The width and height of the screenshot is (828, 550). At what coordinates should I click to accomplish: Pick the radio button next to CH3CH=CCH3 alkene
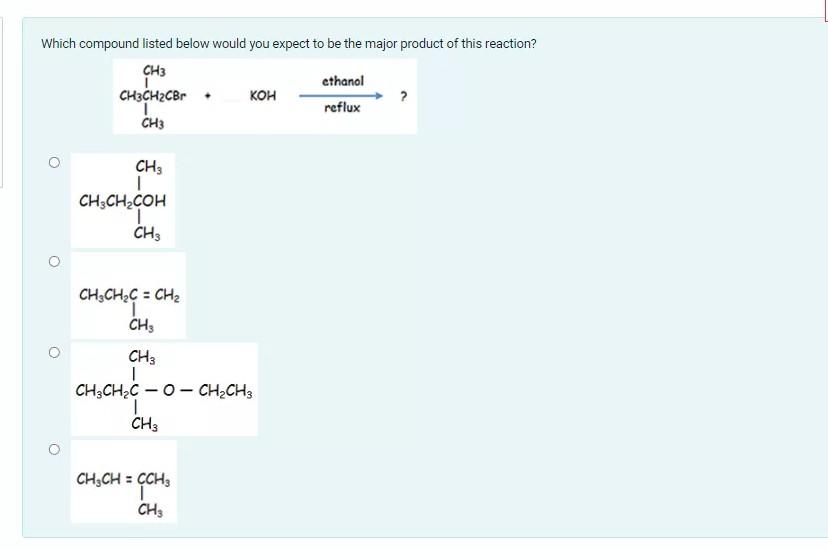54,449
